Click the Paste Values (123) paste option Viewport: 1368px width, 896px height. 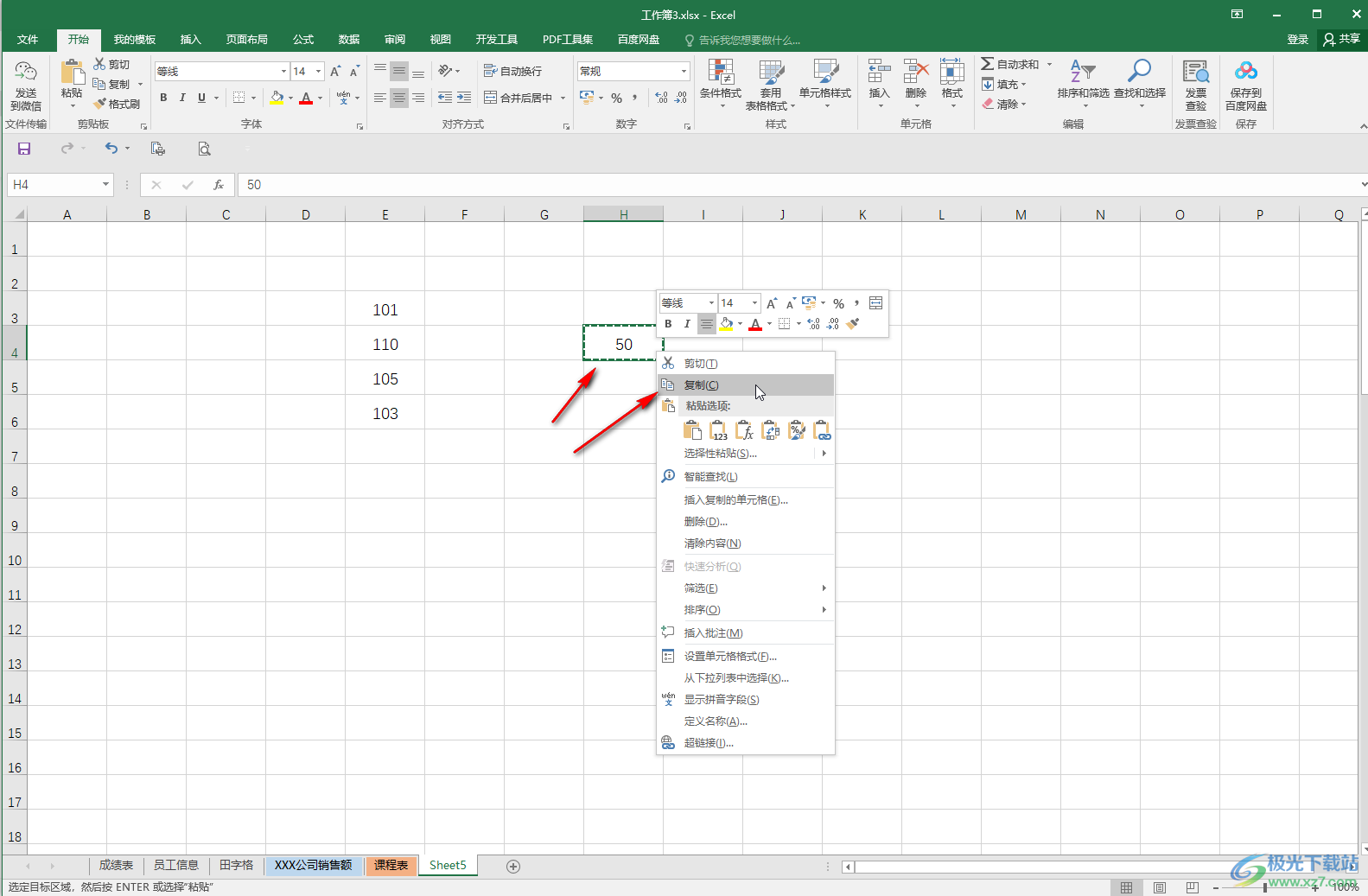pos(718,430)
